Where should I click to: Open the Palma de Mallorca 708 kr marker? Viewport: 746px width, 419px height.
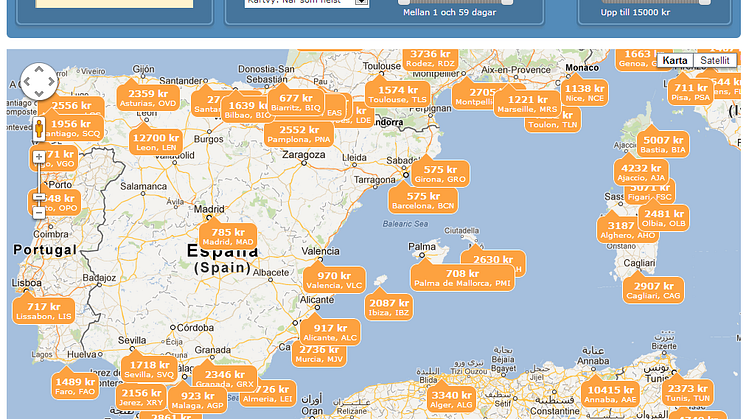pos(462,278)
